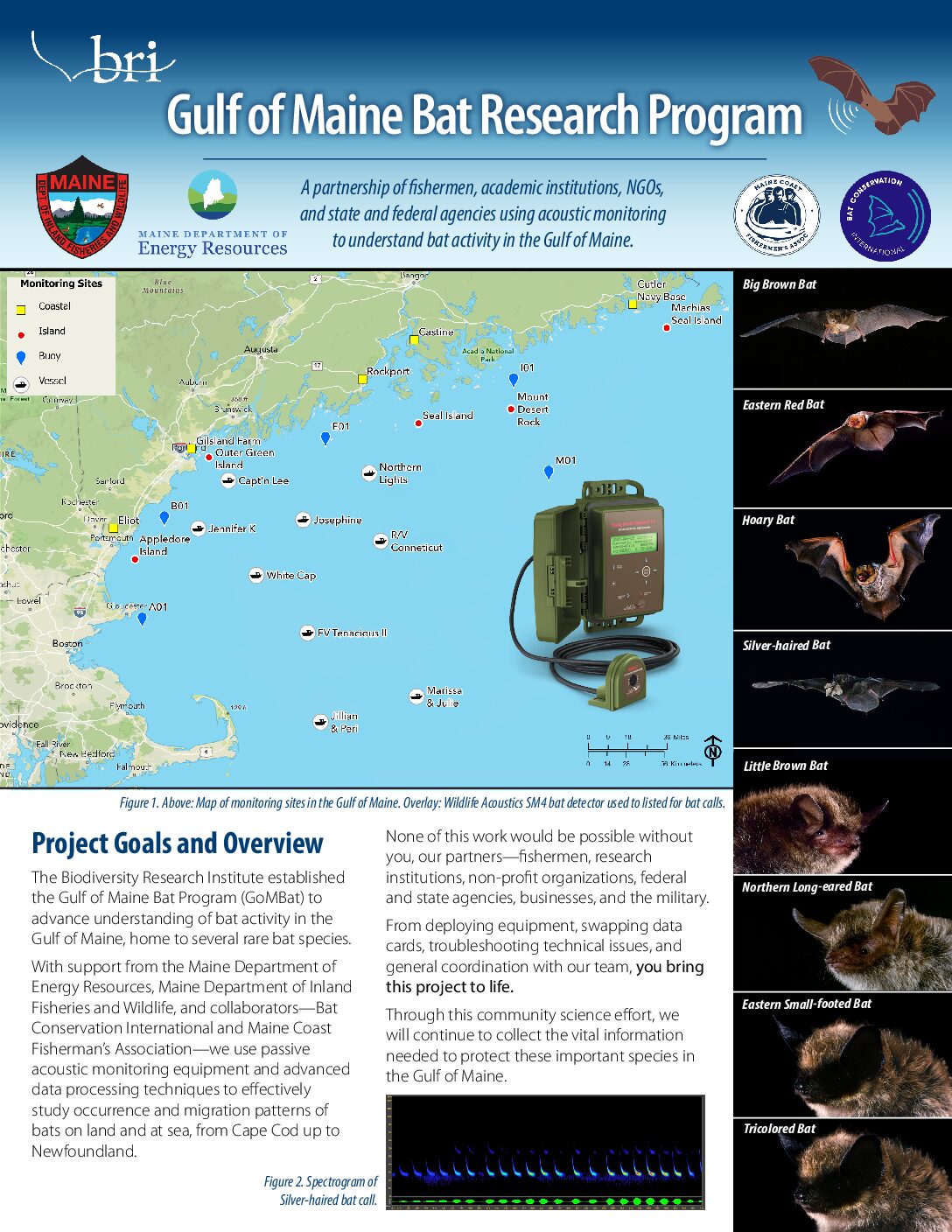Click the B01 buoy marker on map

[164, 517]
